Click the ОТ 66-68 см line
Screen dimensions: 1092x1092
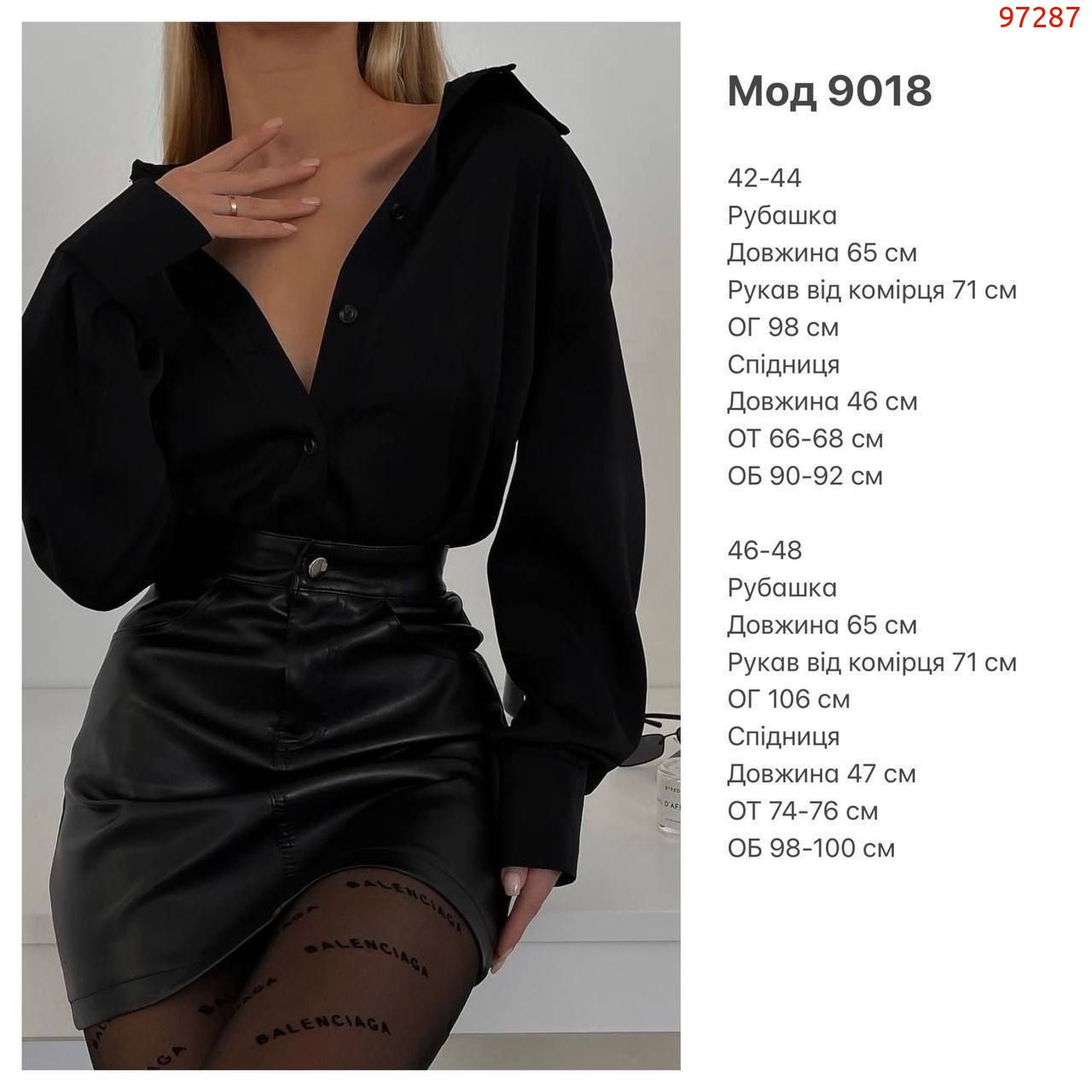805,439
